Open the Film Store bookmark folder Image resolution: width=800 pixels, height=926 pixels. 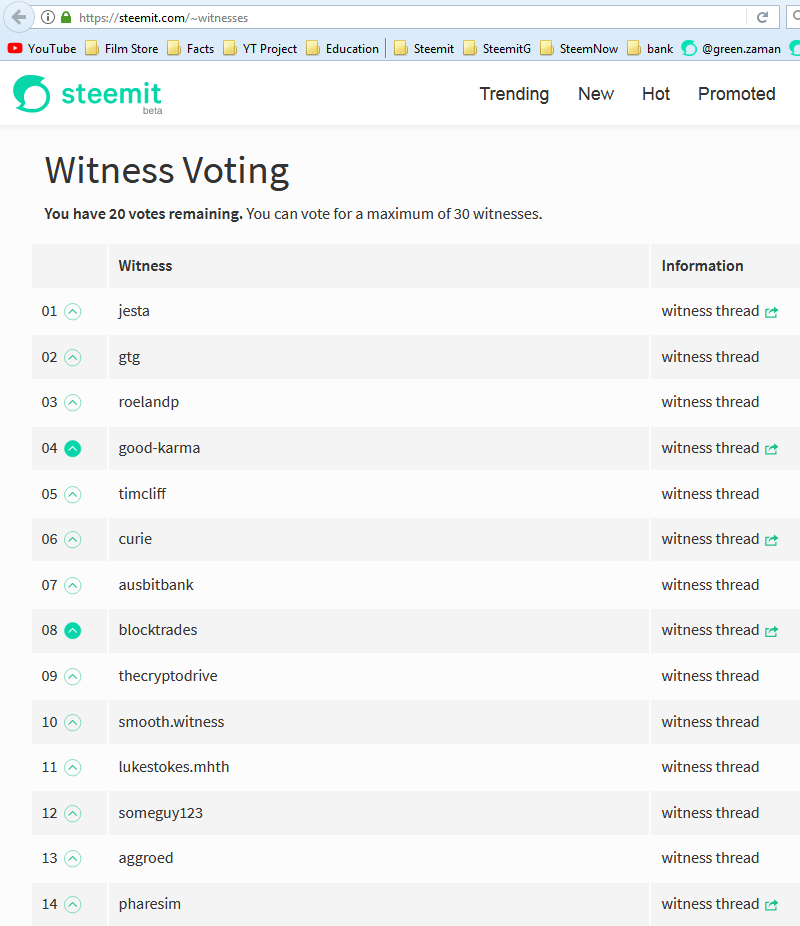tap(121, 48)
